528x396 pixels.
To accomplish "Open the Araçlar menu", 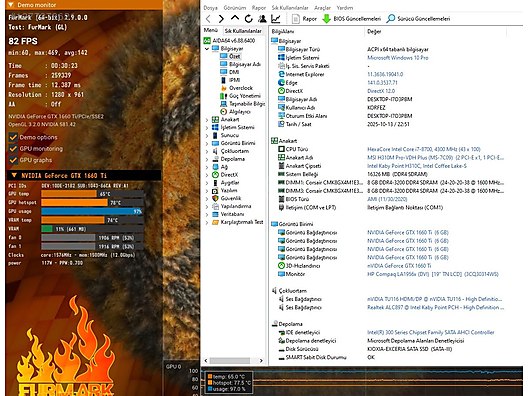I will pyautogui.click(x=322, y=7).
